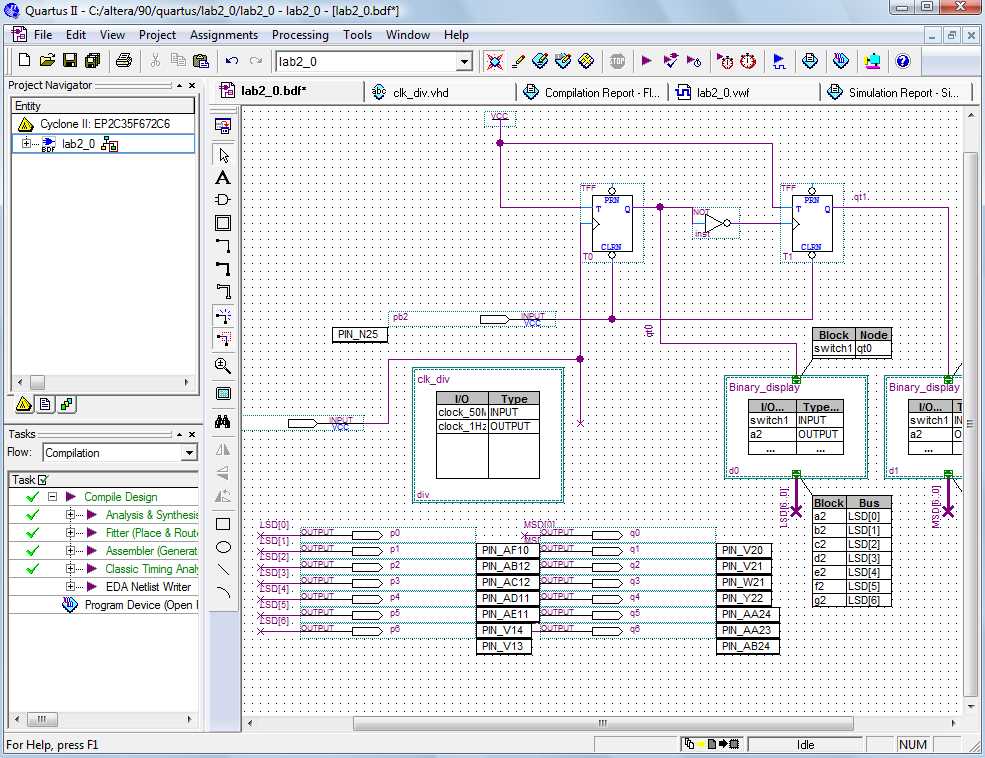The width and height of the screenshot is (985, 758).
Task: Select the Symbol tool (gate icon)
Action: click(223, 200)
